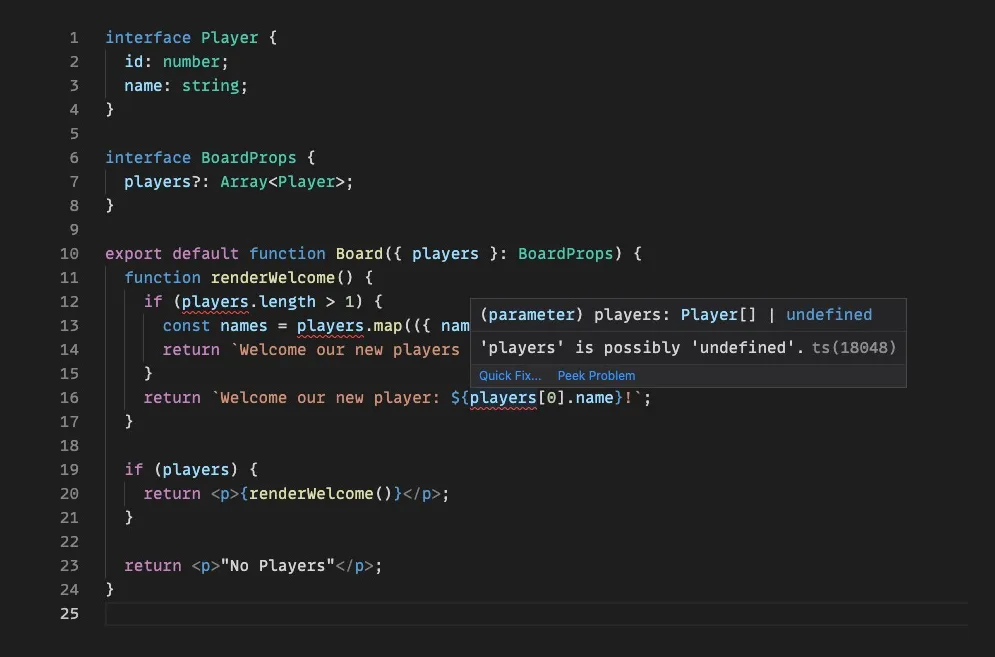This screenshot has width=995, height=657.
Task: Select line number 7 in the gutter
Action: point(74,182)
